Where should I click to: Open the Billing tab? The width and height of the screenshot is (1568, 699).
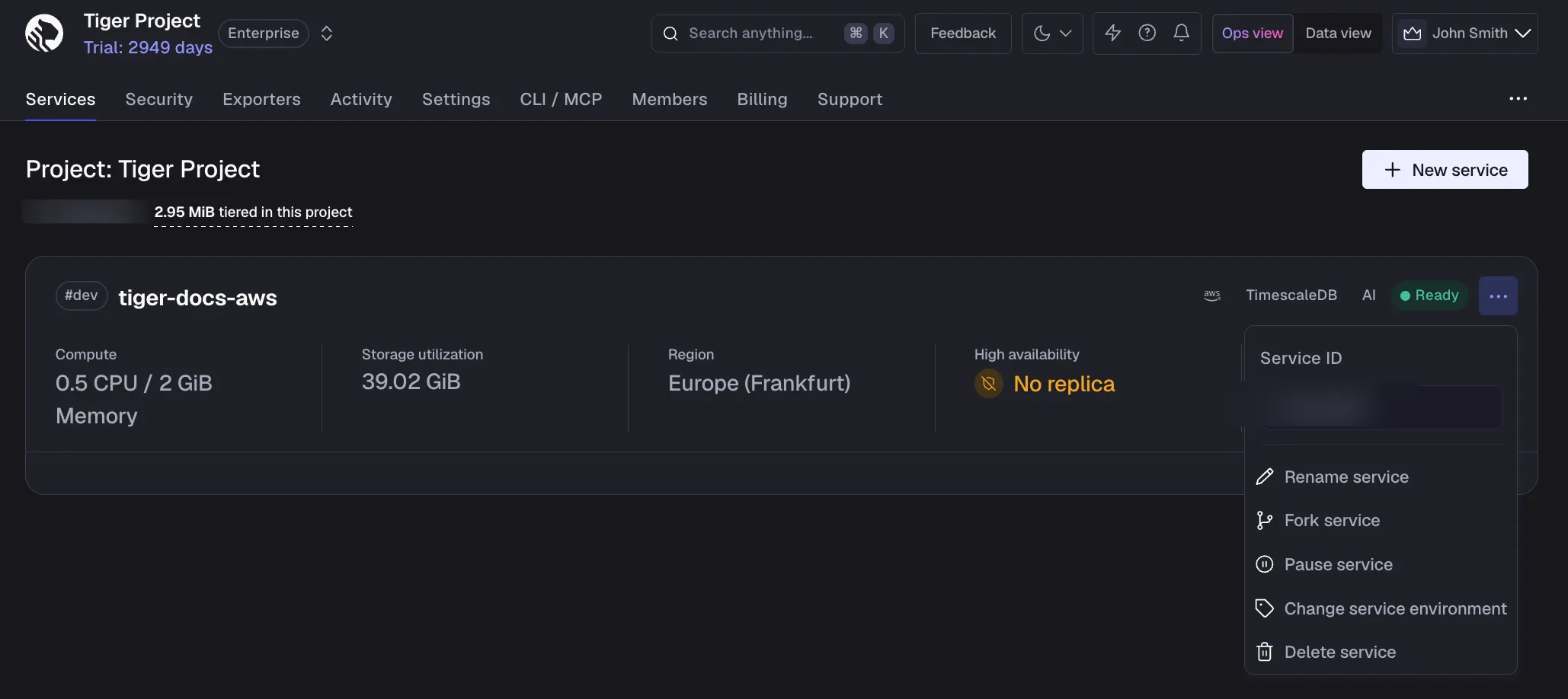[x=762, y=100]
